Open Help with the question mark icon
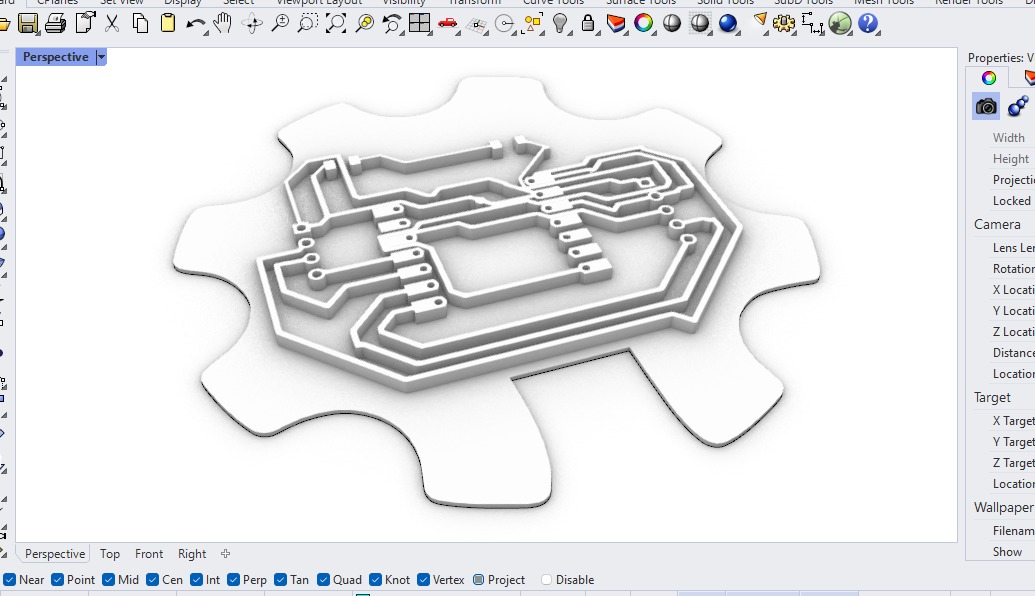This screenshot has height=596, width=1035. coord(868,24)
